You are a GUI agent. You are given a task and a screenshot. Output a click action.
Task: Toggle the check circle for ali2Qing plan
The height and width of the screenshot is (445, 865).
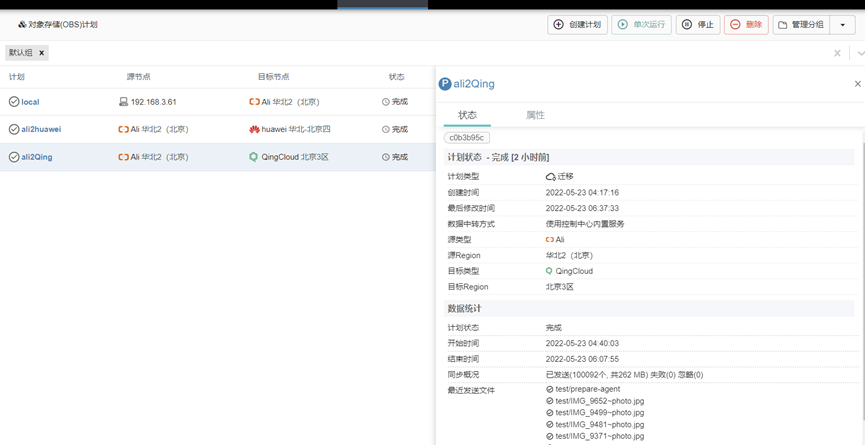tap(14, 157)
